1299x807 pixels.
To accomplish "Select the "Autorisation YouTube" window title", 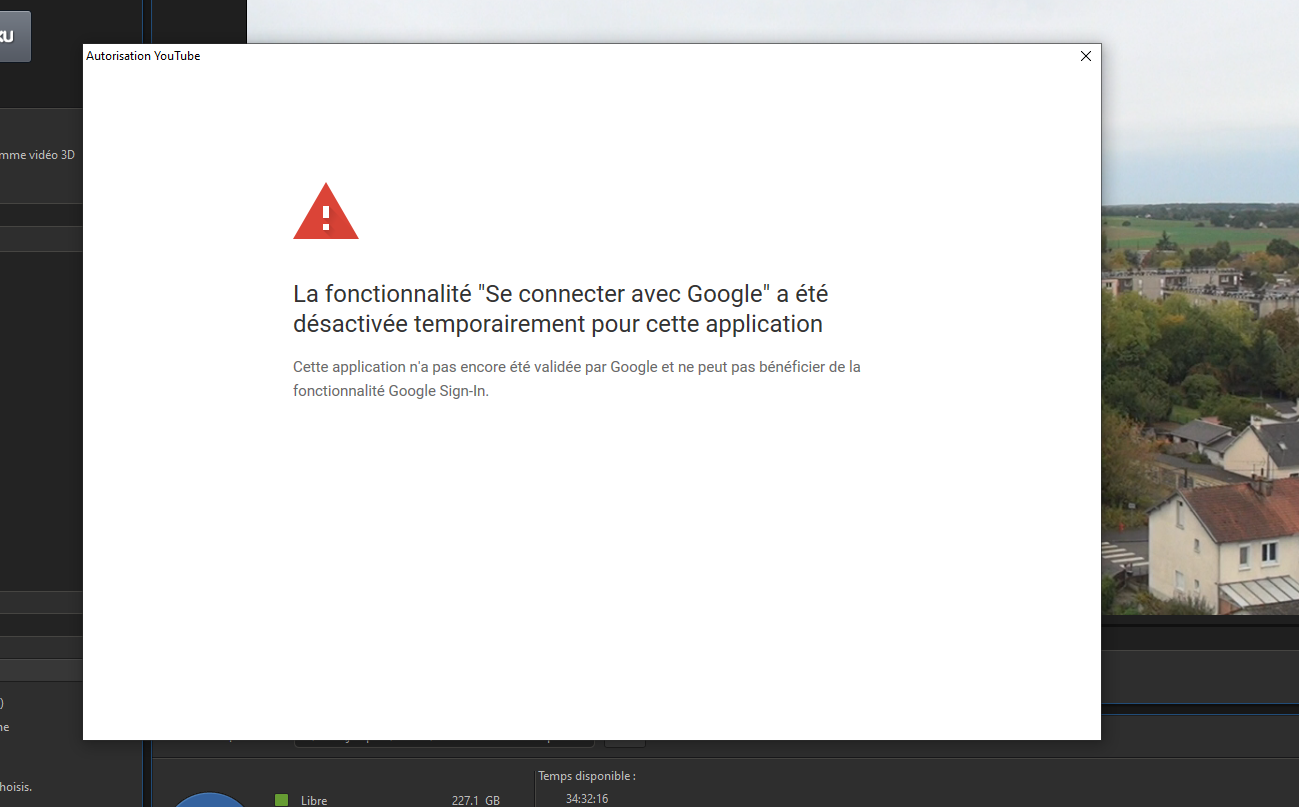I will pos(143,56).
